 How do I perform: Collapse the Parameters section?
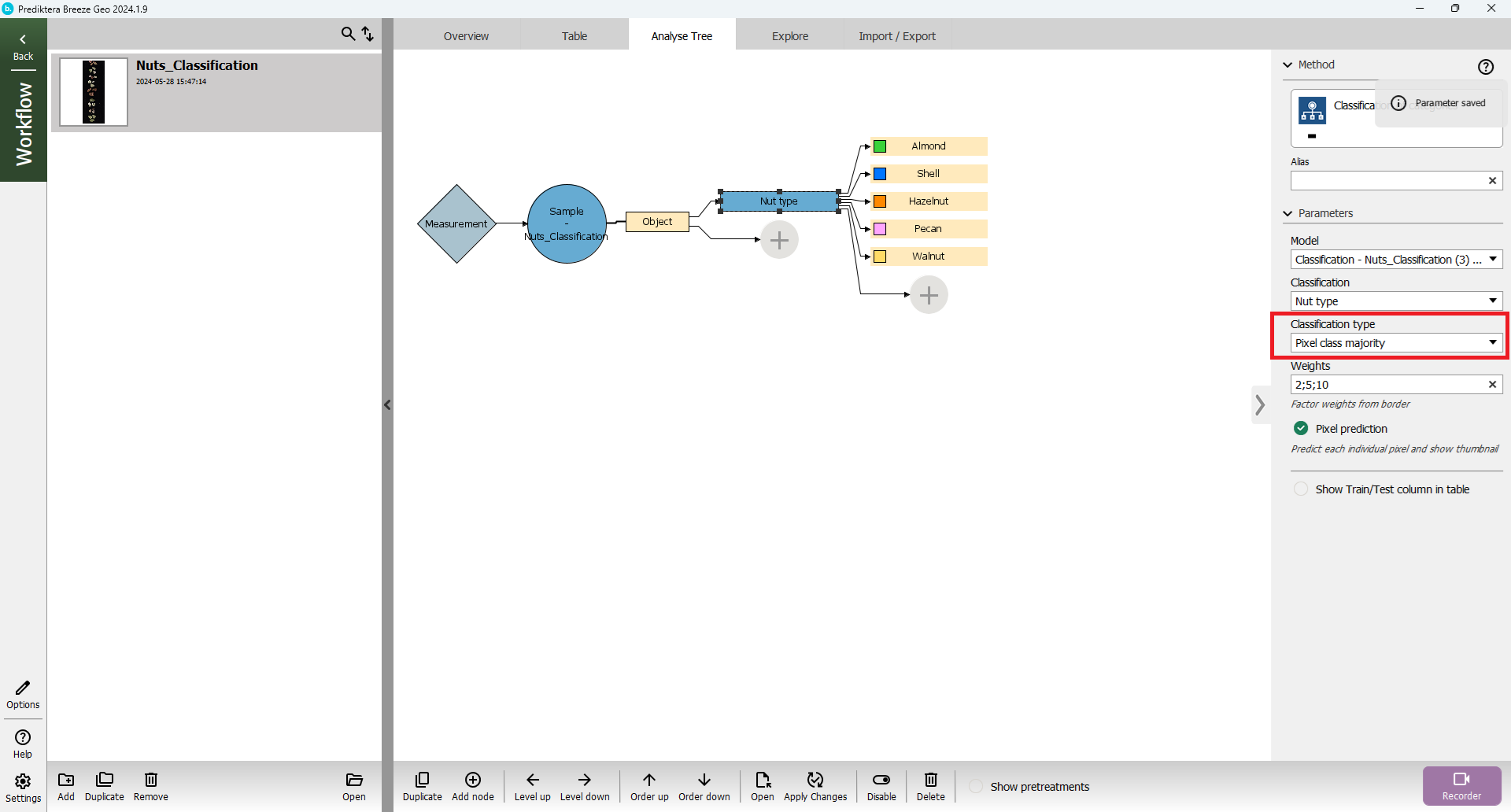[1288, 213]
